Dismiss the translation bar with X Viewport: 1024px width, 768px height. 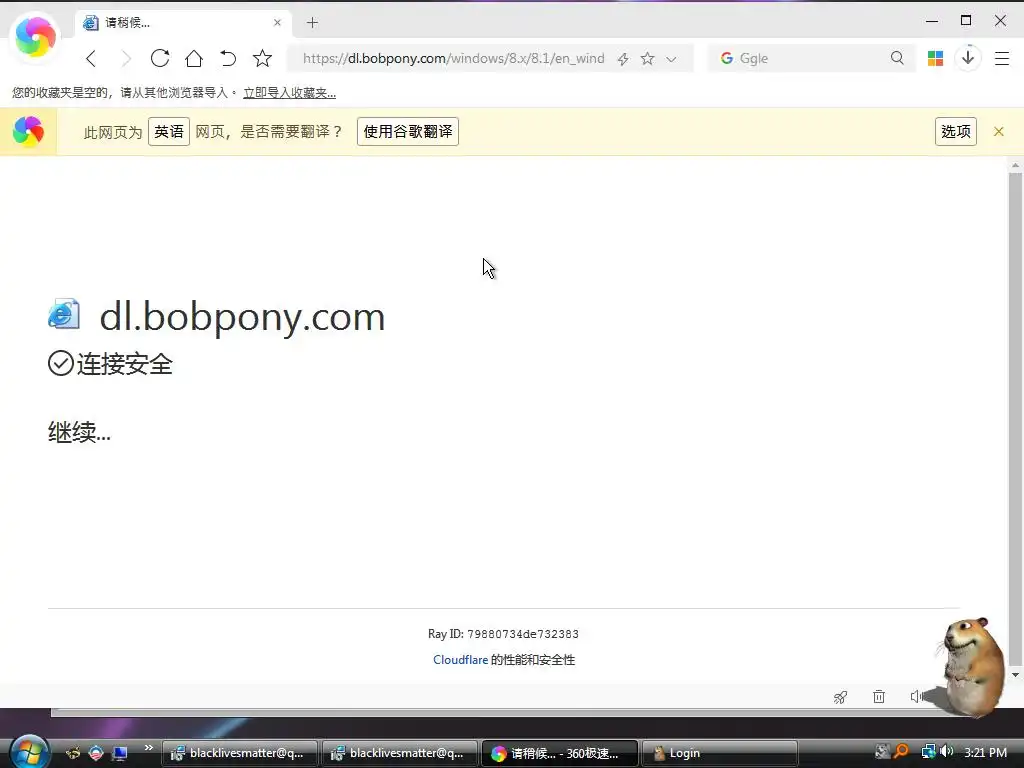(999, 131)
